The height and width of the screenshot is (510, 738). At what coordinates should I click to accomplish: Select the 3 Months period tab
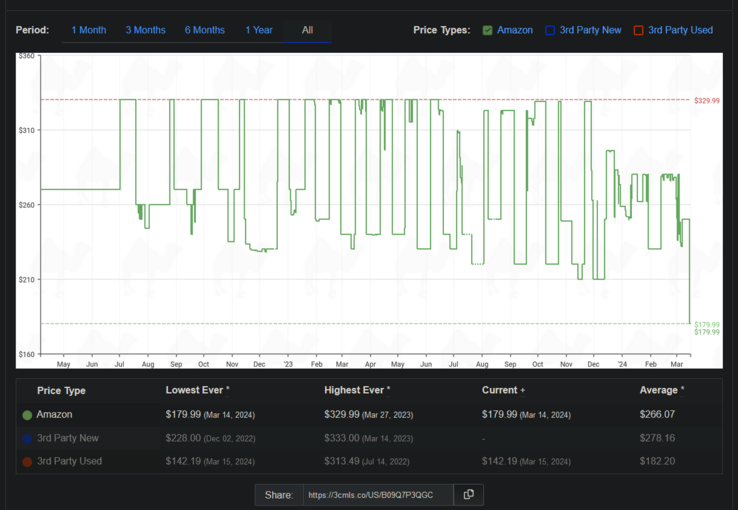pos(146,30)
